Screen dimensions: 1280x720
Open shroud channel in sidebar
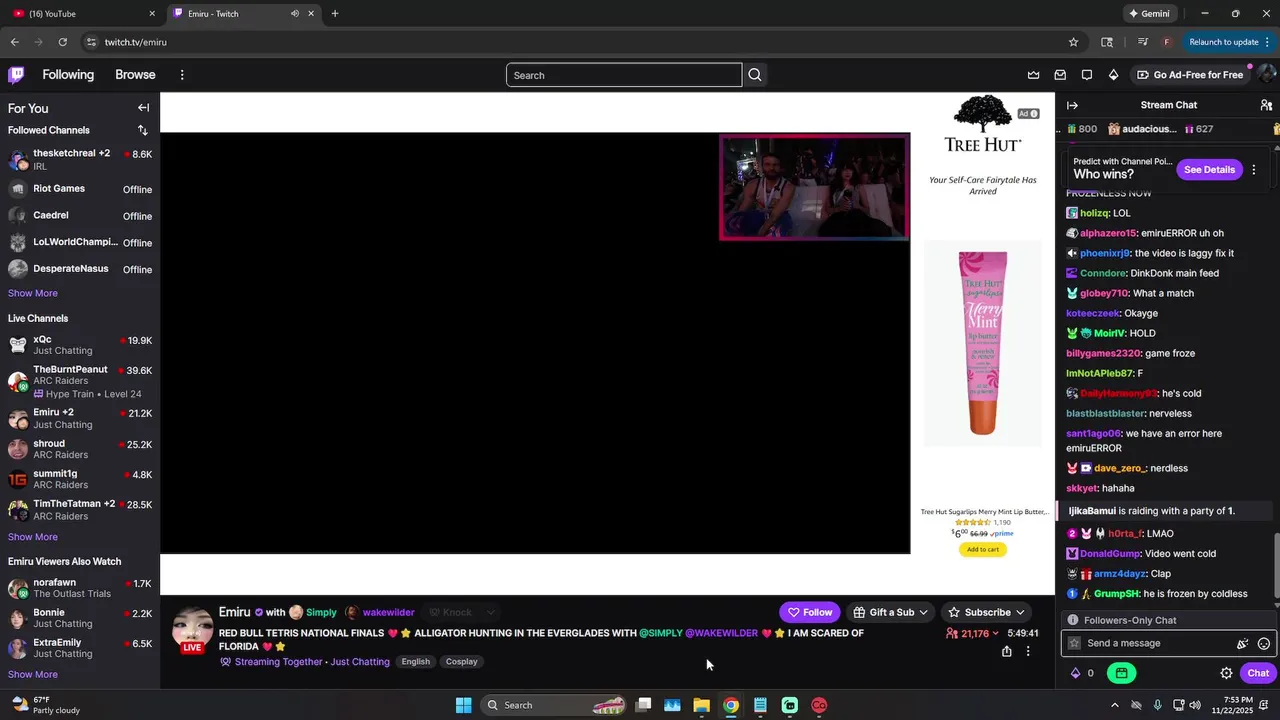[80, 449]
